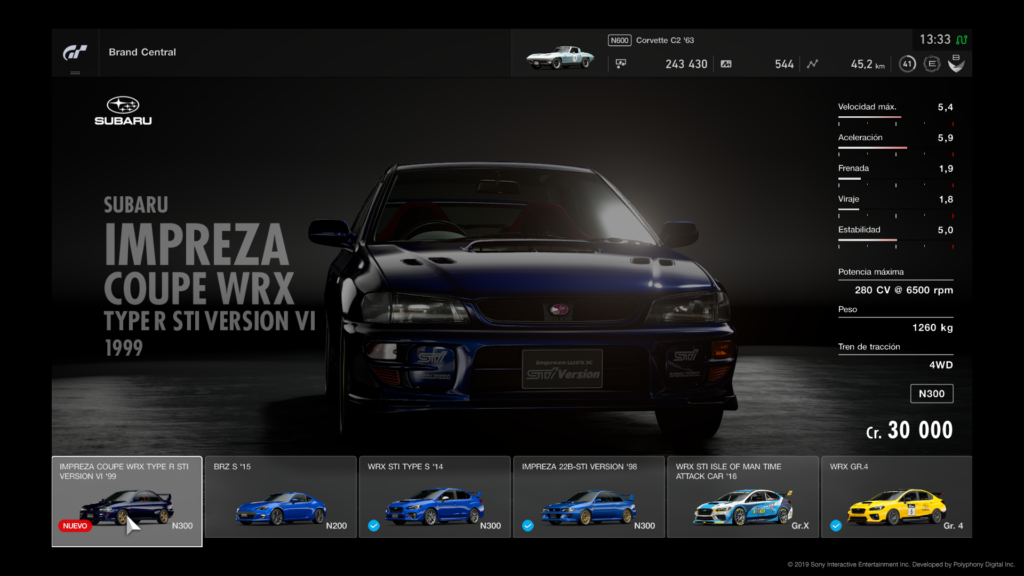The image size is (1024, 576).
Task: Click the N200 class label on BRZ S card
Action: (336, 526)
